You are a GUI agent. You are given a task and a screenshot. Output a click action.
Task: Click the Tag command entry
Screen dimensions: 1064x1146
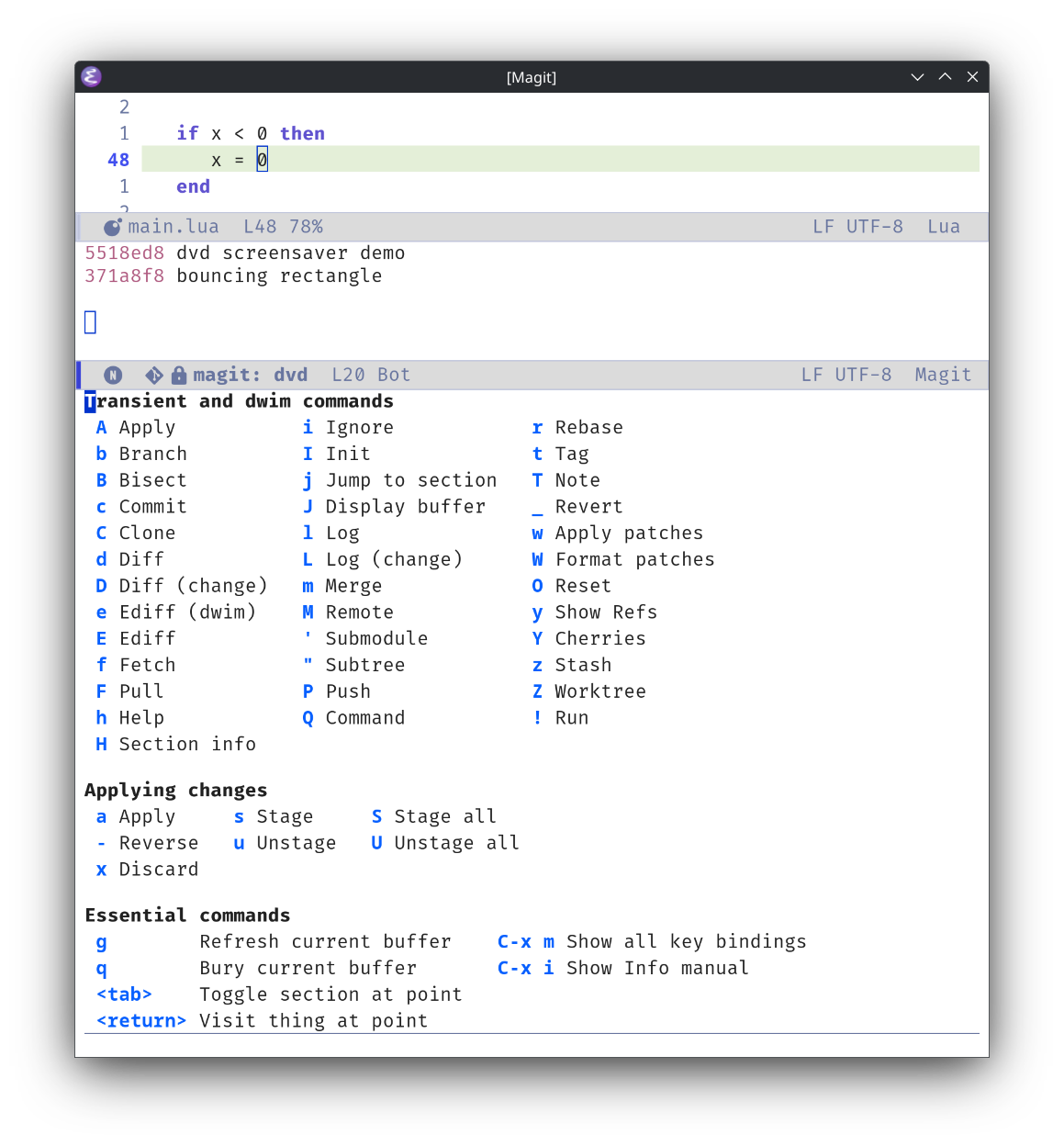tap(561, 454)
